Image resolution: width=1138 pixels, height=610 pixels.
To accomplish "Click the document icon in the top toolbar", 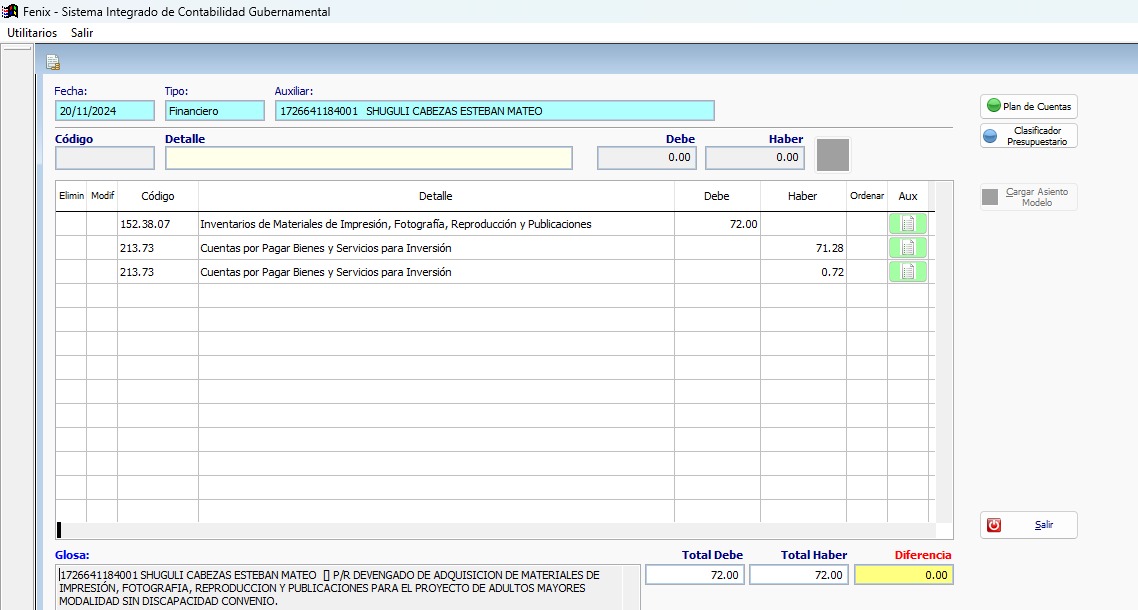I will tap(53, 62).
